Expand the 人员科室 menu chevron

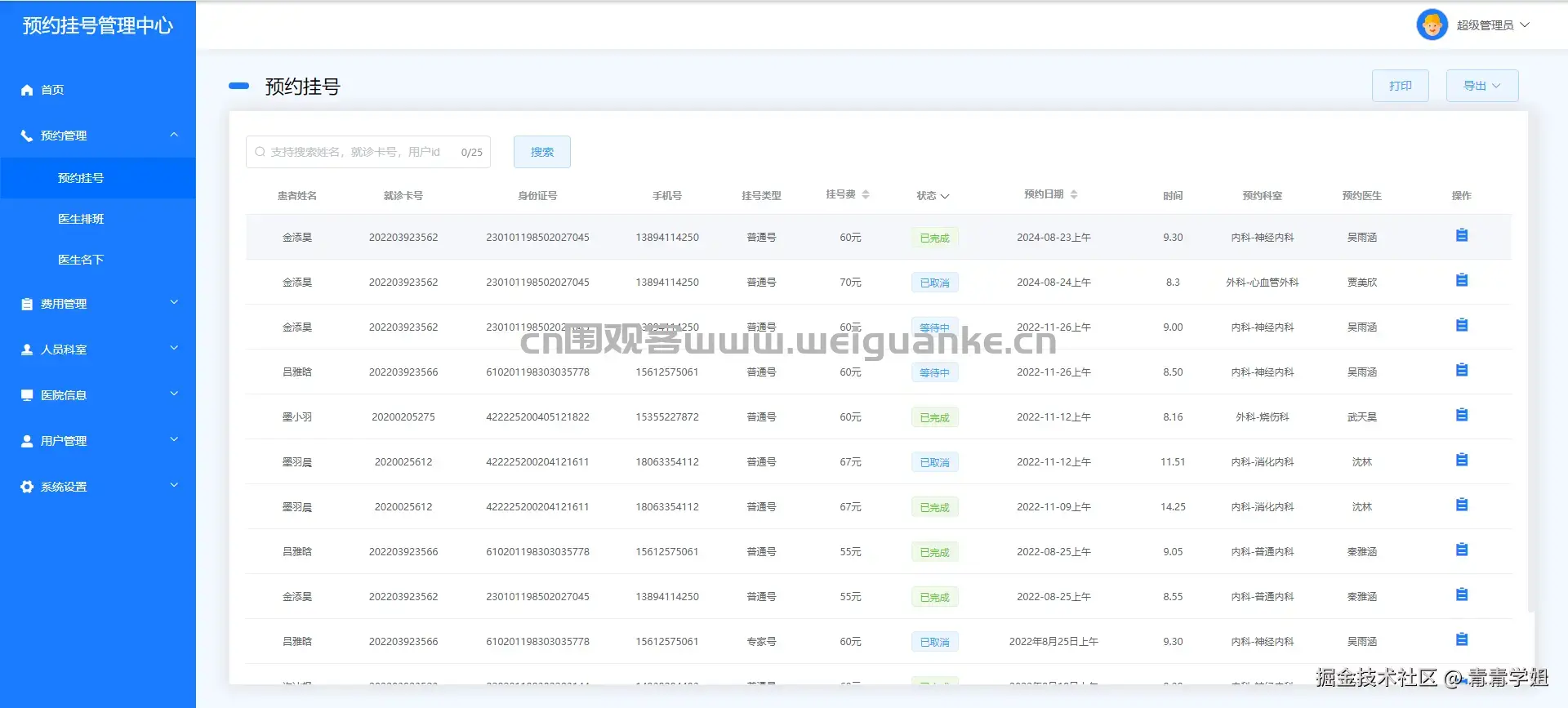(x=174, y=349)
